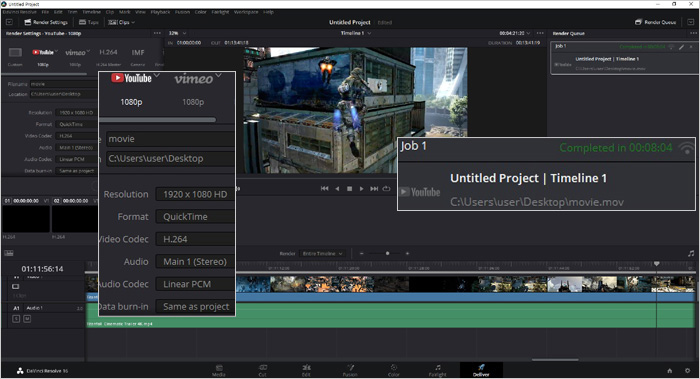Click the audio music note icon above timeline
700x379 pixels.
point(691,254)
